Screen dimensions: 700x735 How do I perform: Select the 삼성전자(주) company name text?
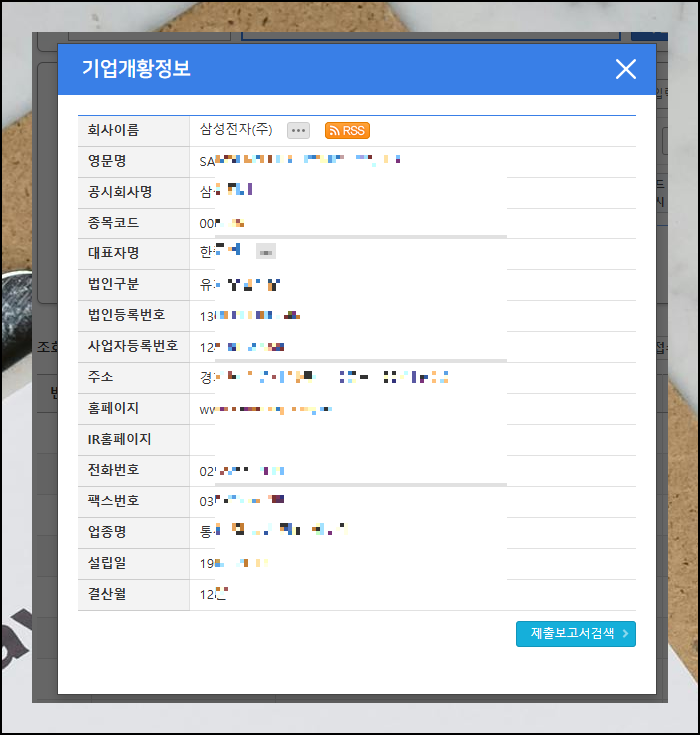(x=236, y=129)
